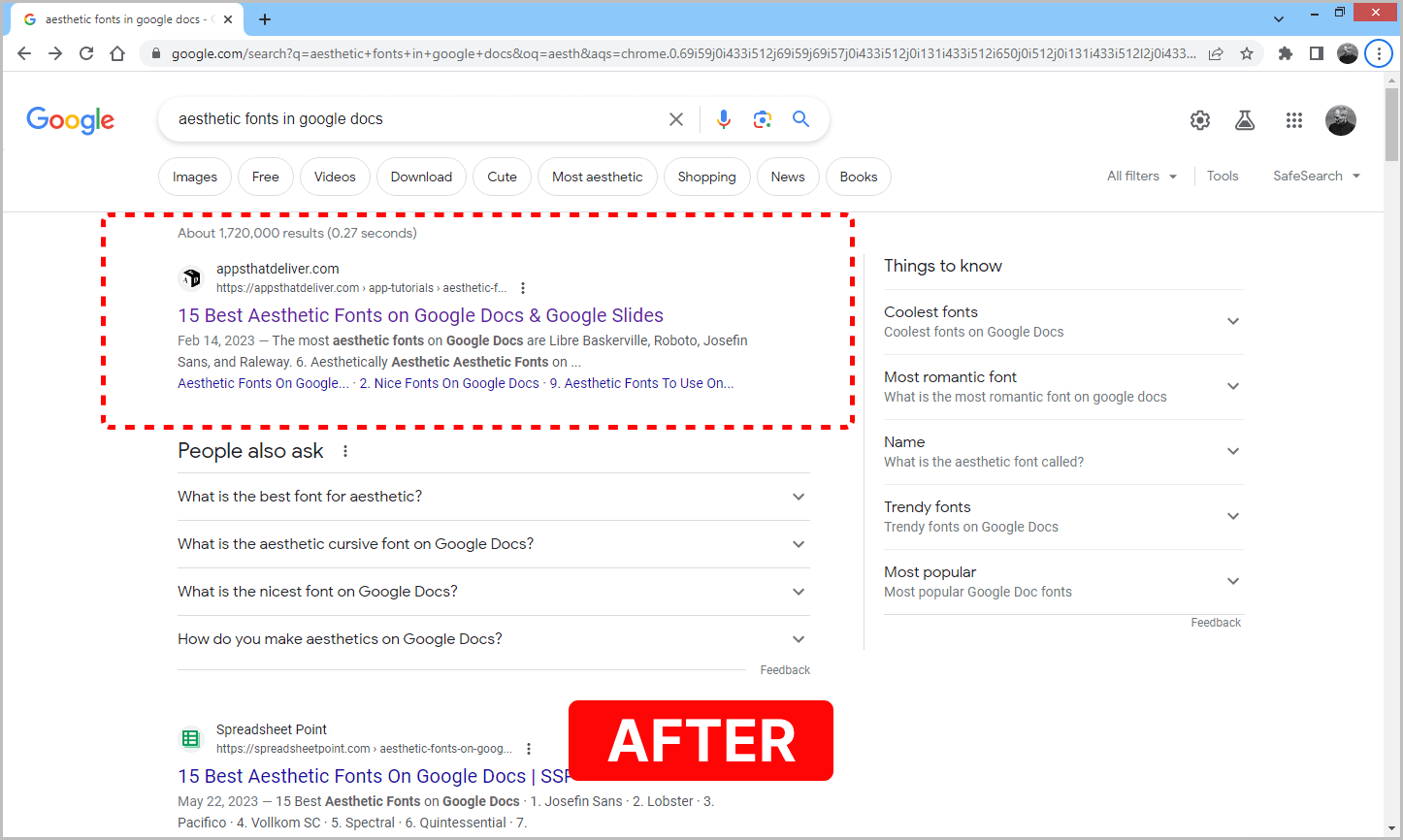Expand the Coolest fonts section
The image size is (1403, 840).
[1233, 320]
